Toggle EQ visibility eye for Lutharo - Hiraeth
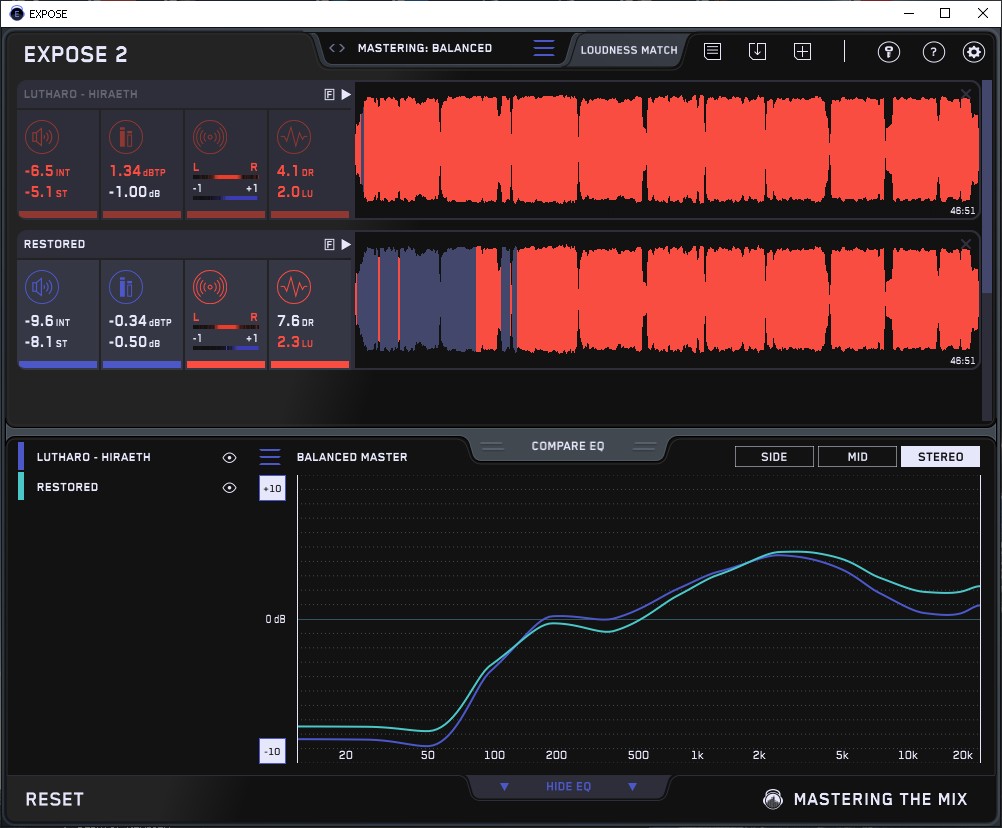The height and width of the screenshot is (828, 1002). pyautogui.click(x=229, y=457)
